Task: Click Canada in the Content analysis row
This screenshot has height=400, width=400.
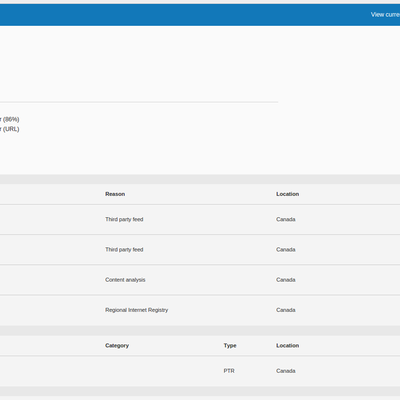Action: [x=286, y=280]
